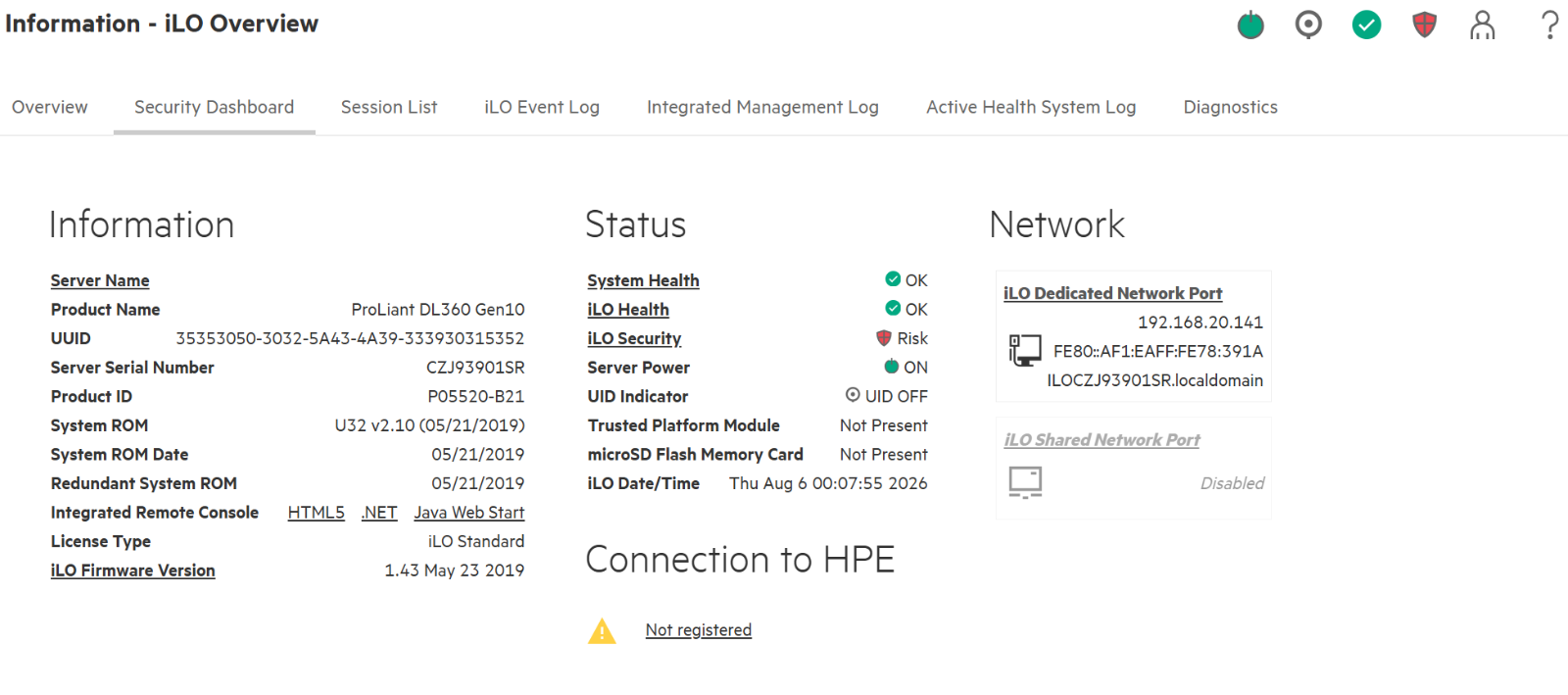Click the yellow warning triangle near Not registered
The image size is (1568, 695).
click(602, 631)
